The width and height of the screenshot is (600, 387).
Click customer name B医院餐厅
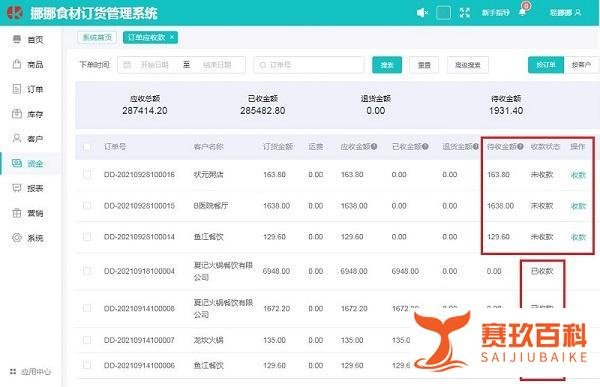point(211,206)
